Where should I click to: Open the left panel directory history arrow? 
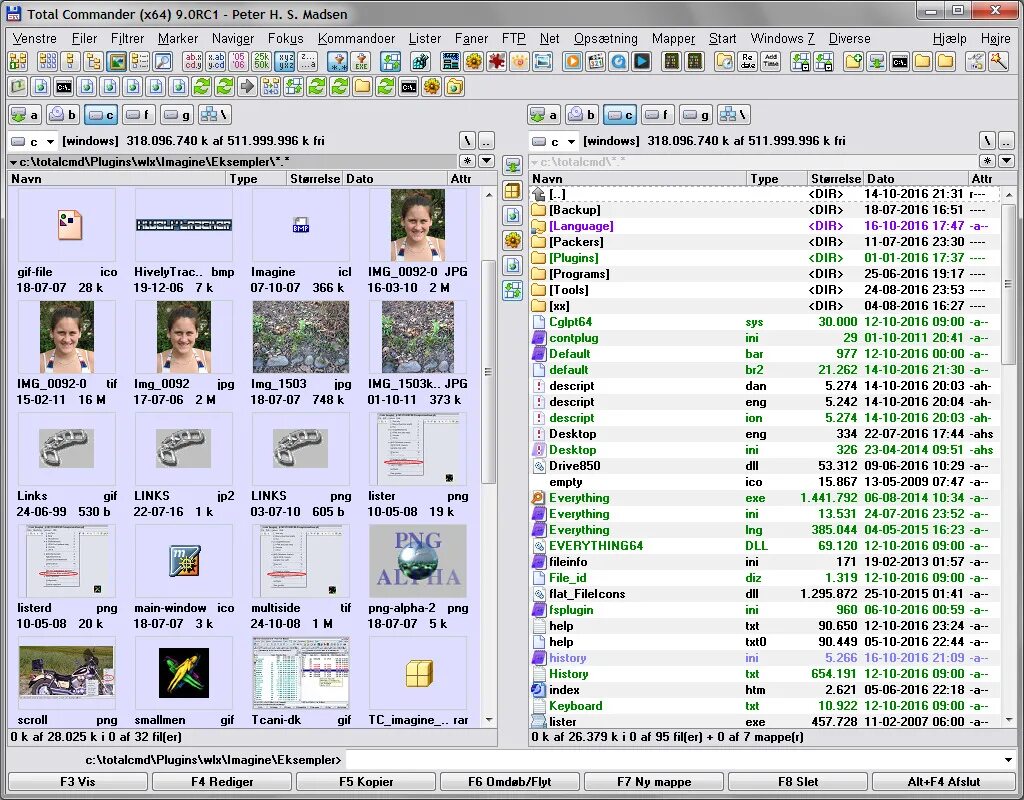click(487, 161)
